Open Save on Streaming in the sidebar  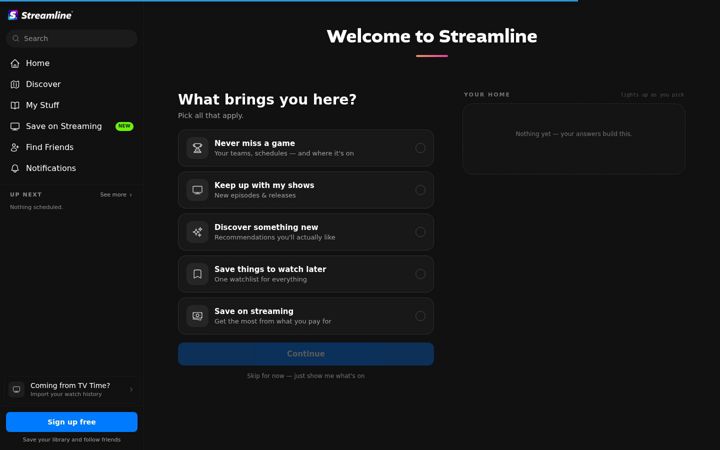(72, 126)
